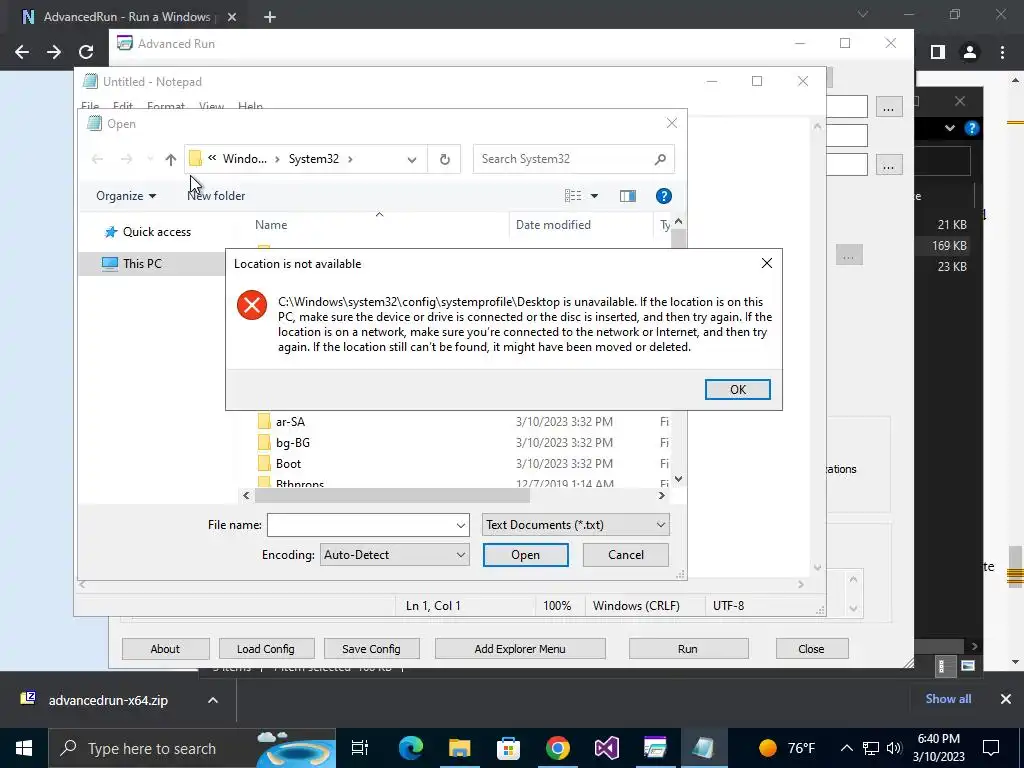Open the Encoding Auto-Detect dropdown
The height and width of the screenshot is (768, 1024).
(394, 555)
